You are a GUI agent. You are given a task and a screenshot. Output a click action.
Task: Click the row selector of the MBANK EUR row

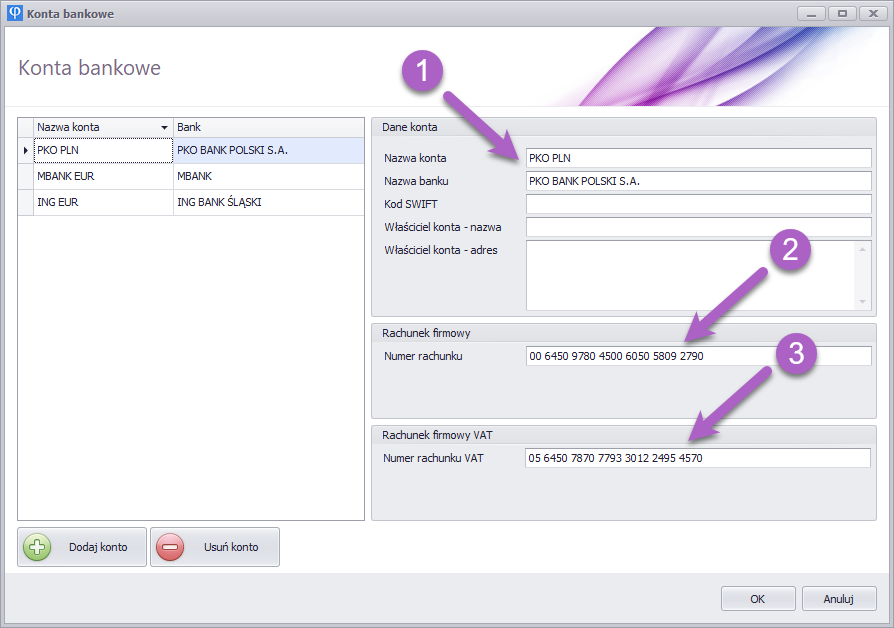point(26,176)
